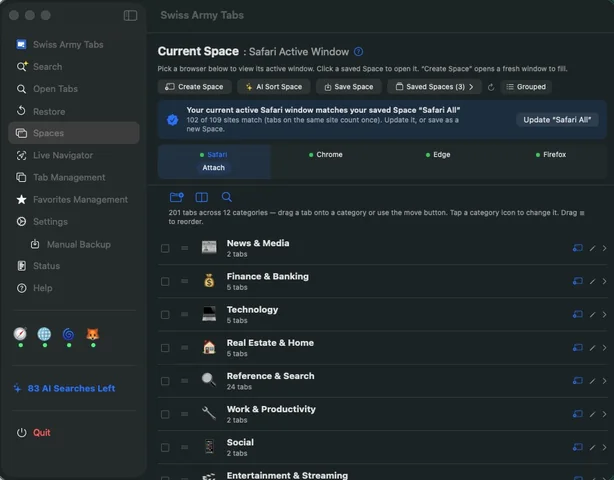
Task: Open Help in the sidebar
Action: click(74, 288)
